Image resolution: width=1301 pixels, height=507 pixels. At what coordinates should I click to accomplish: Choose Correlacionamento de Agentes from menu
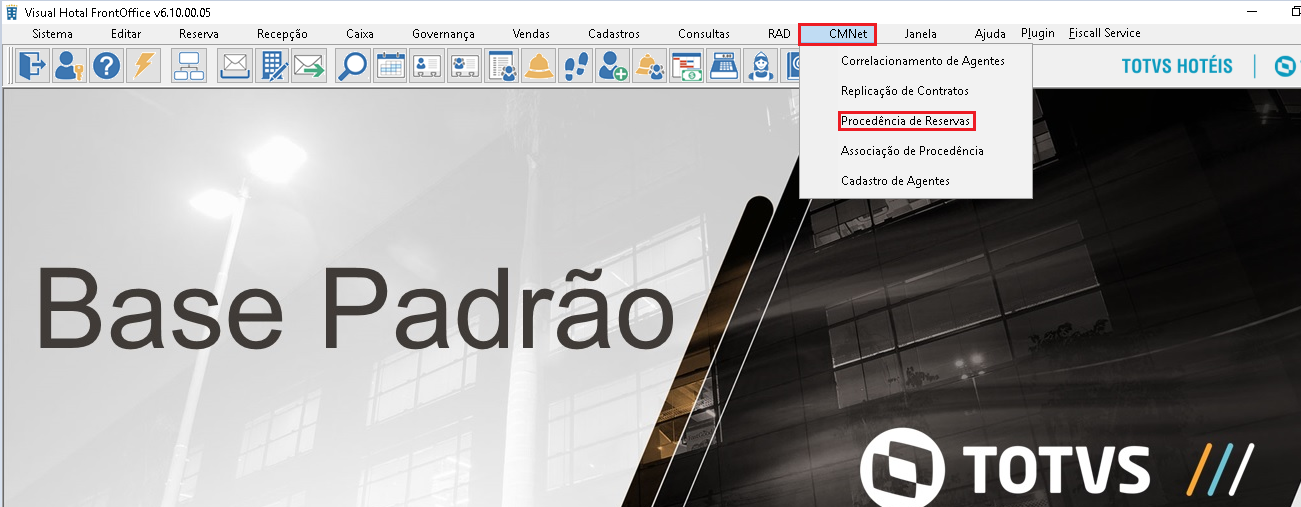click(923, 61)
